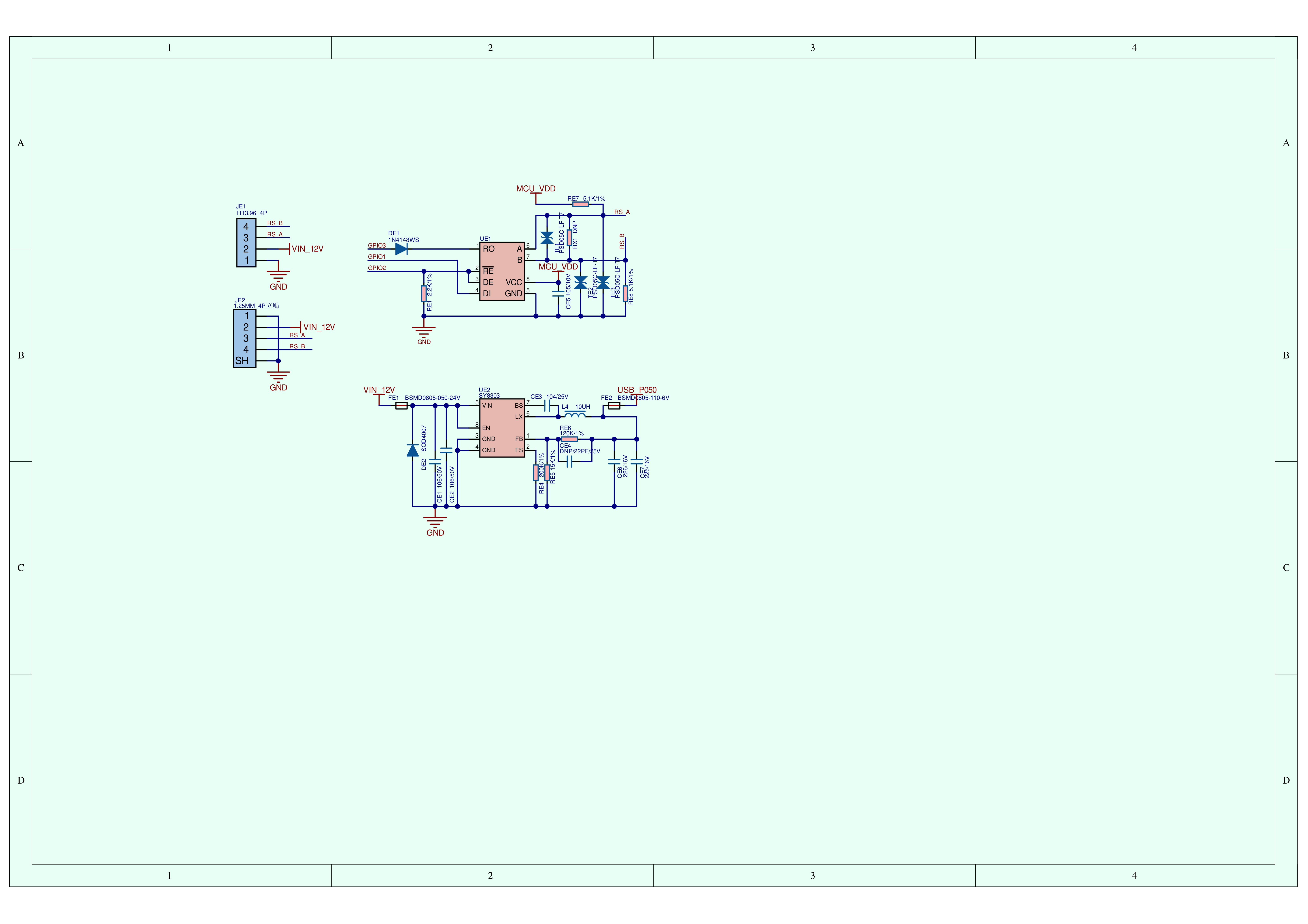
Task: Select the UE2 SY8303 regulator IC body
Action: tap(502, 428)
